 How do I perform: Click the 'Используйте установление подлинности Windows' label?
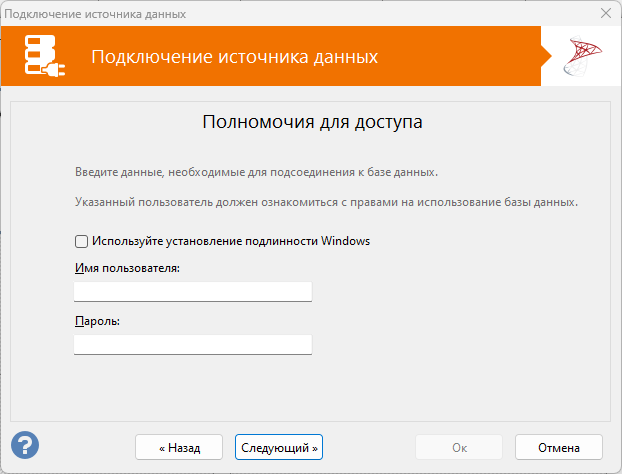pos(230,241)
